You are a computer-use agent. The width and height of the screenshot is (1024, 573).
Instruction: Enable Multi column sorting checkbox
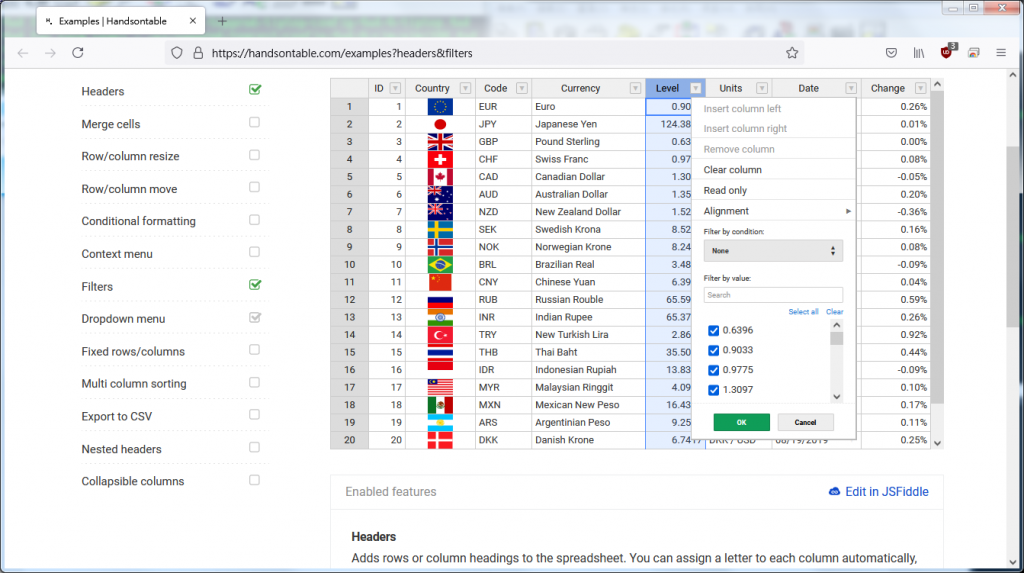click(x=255, y=382)
